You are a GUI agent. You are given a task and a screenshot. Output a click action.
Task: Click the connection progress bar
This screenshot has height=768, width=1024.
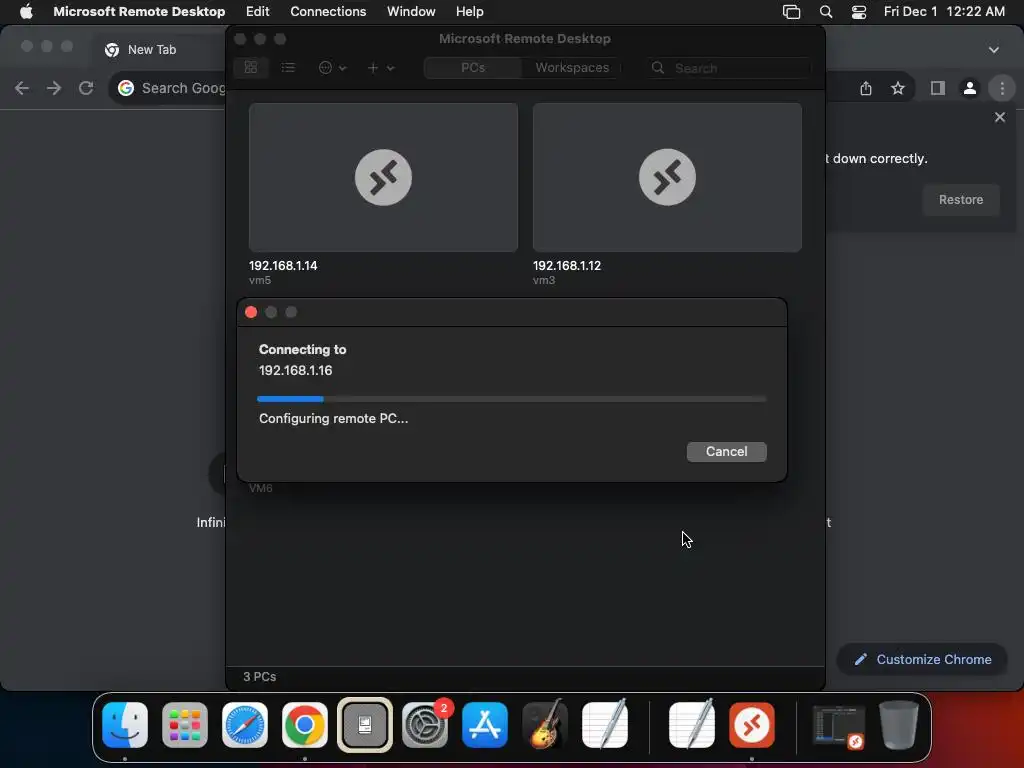tap(511, 398)
